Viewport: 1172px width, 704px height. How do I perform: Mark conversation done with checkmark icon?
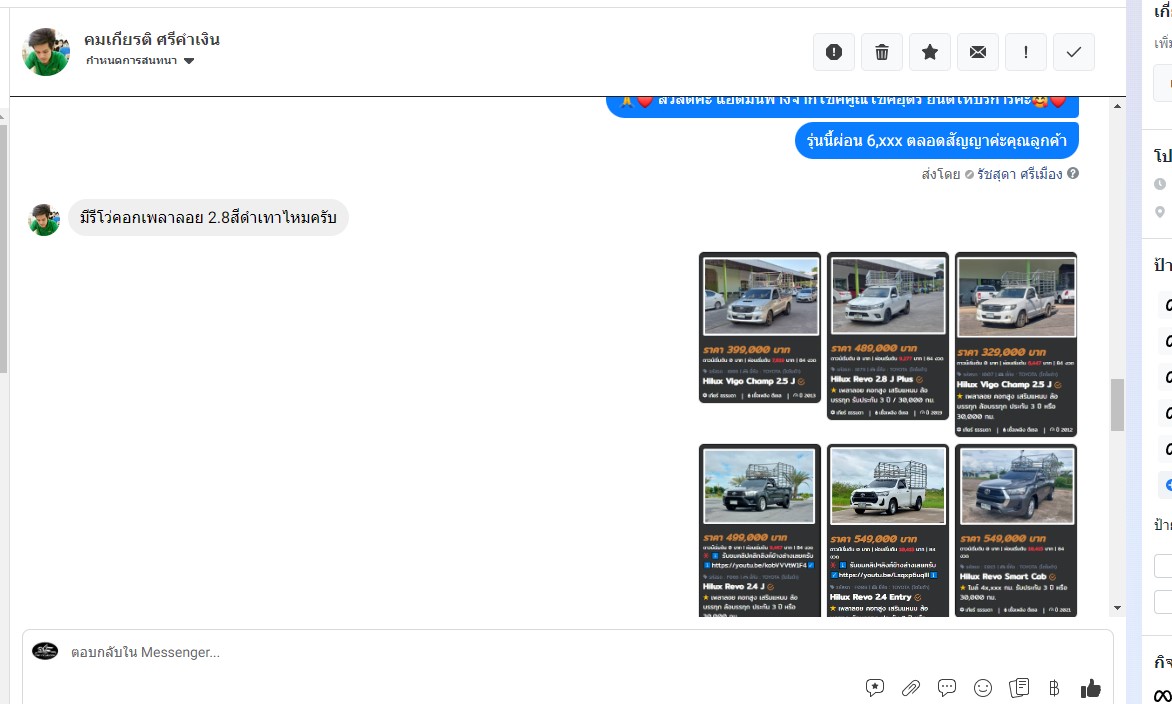coord(1073,52)
